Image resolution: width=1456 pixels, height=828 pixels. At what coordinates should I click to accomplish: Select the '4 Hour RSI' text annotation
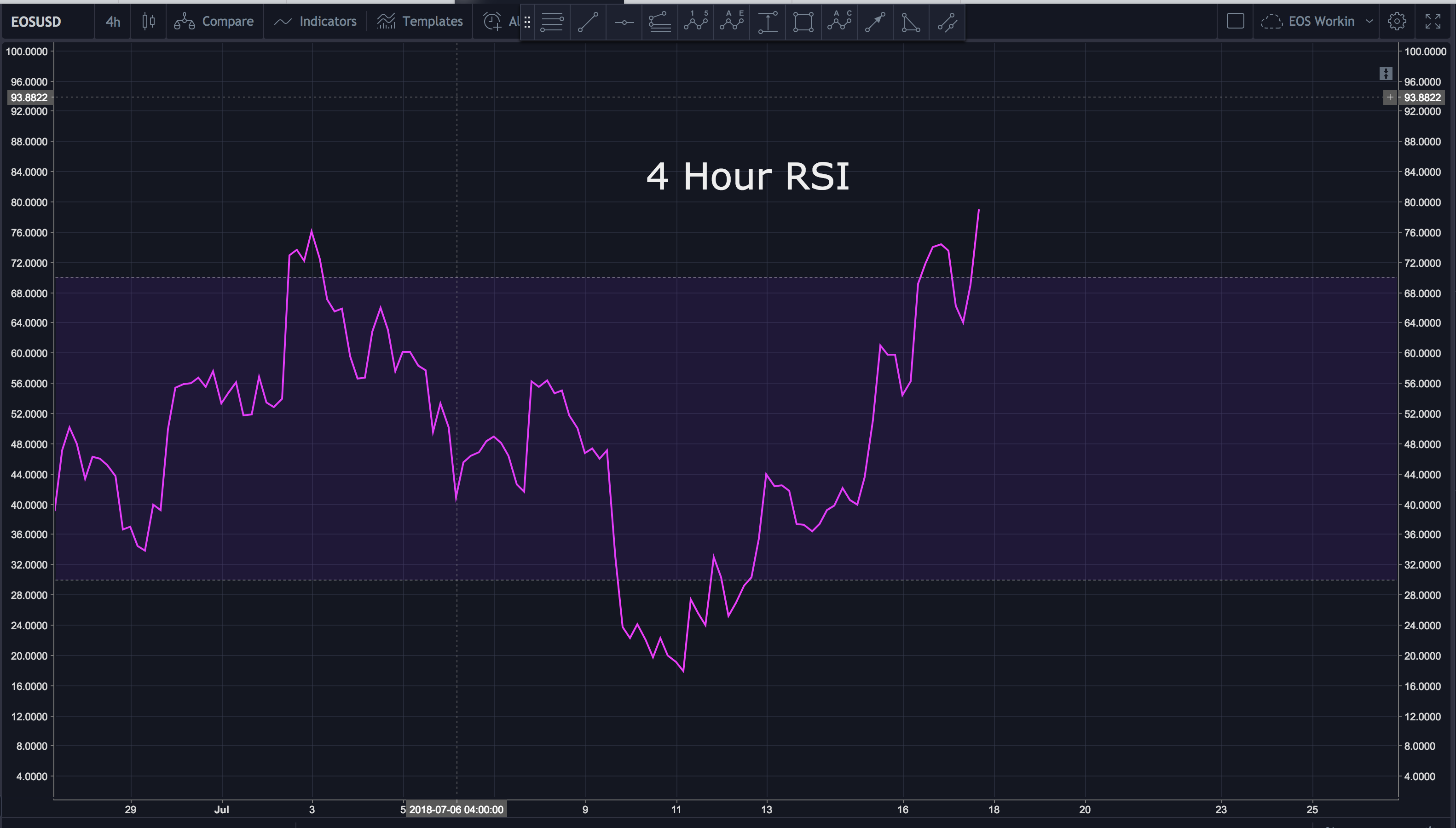[747, 176]
